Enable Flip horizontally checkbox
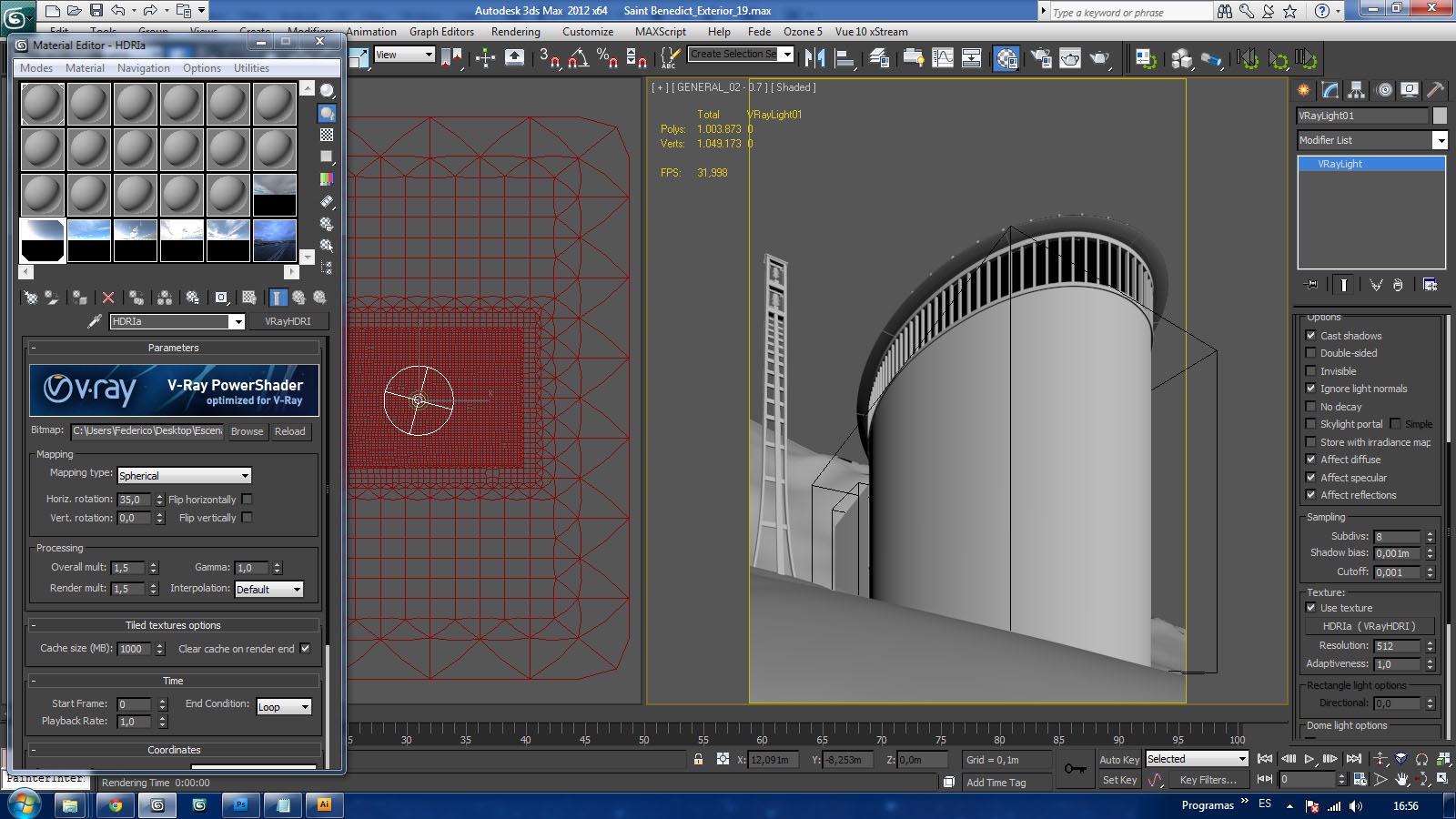 tap(247, 500)
